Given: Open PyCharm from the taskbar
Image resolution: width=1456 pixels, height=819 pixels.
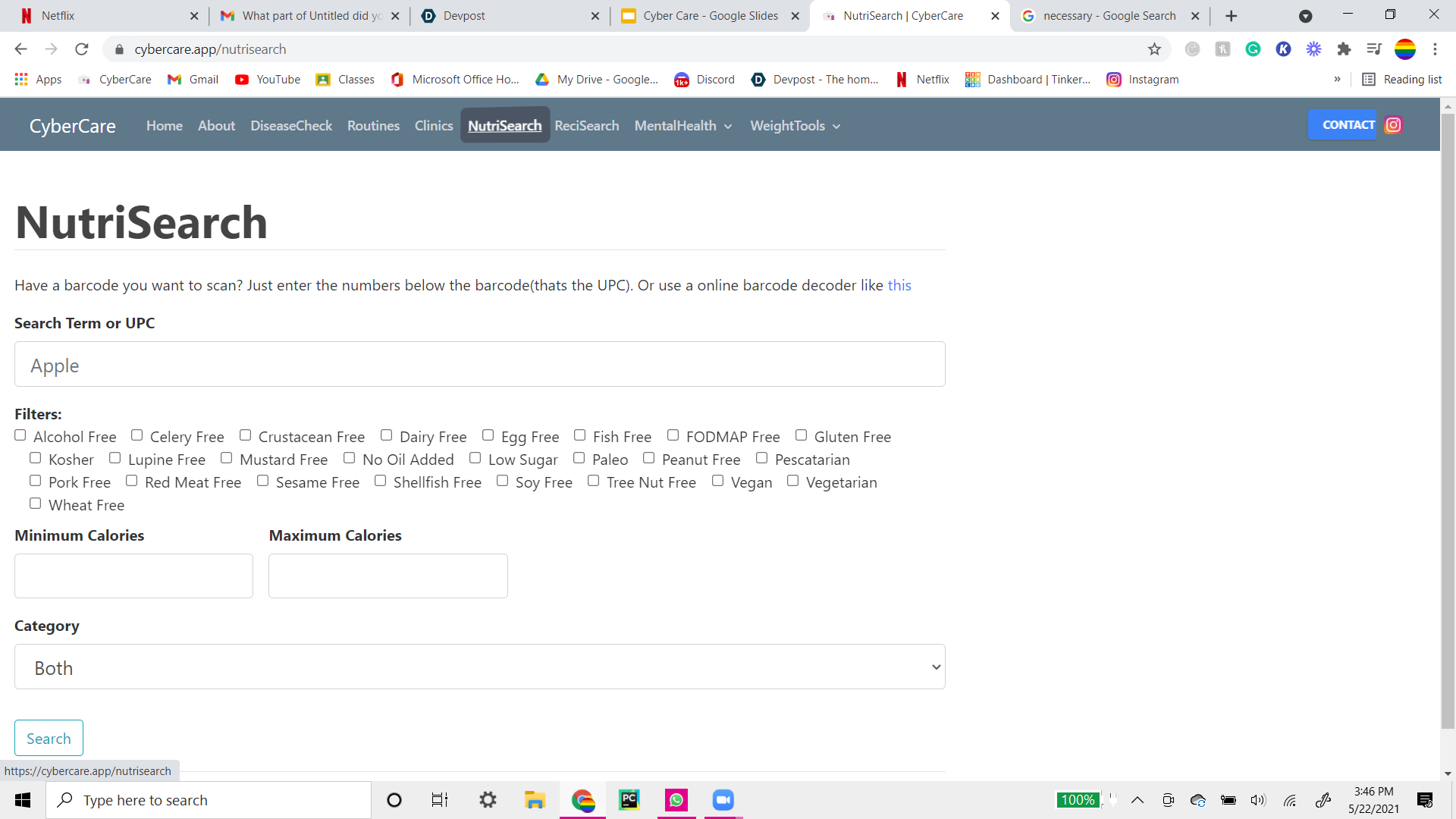Looking at the screenshot, I should click(x=629, y=800).
